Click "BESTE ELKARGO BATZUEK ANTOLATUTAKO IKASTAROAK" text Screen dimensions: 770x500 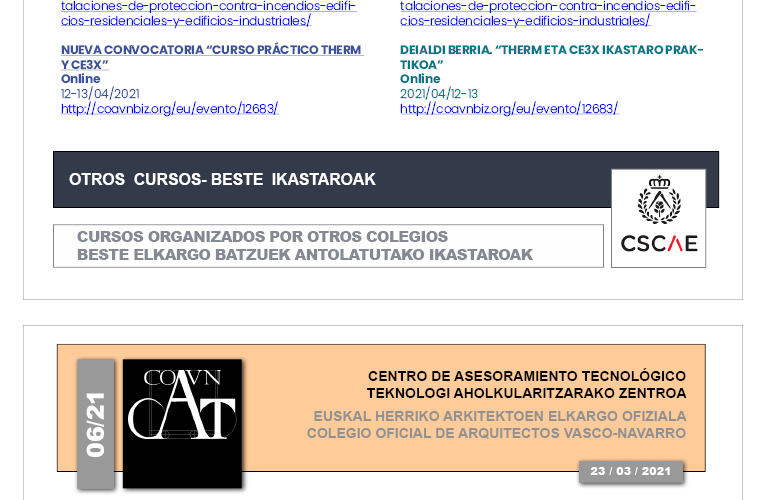pos(305,255)
